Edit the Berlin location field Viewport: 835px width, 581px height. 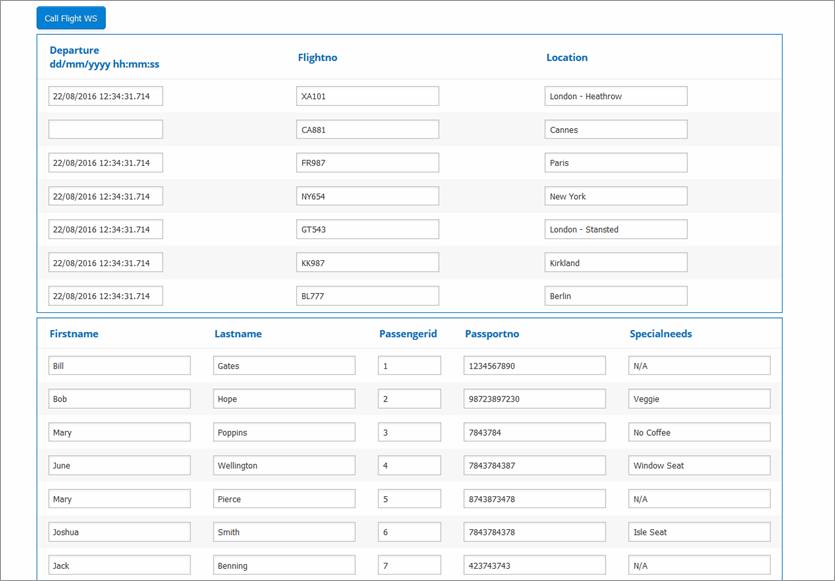point(616,297)
